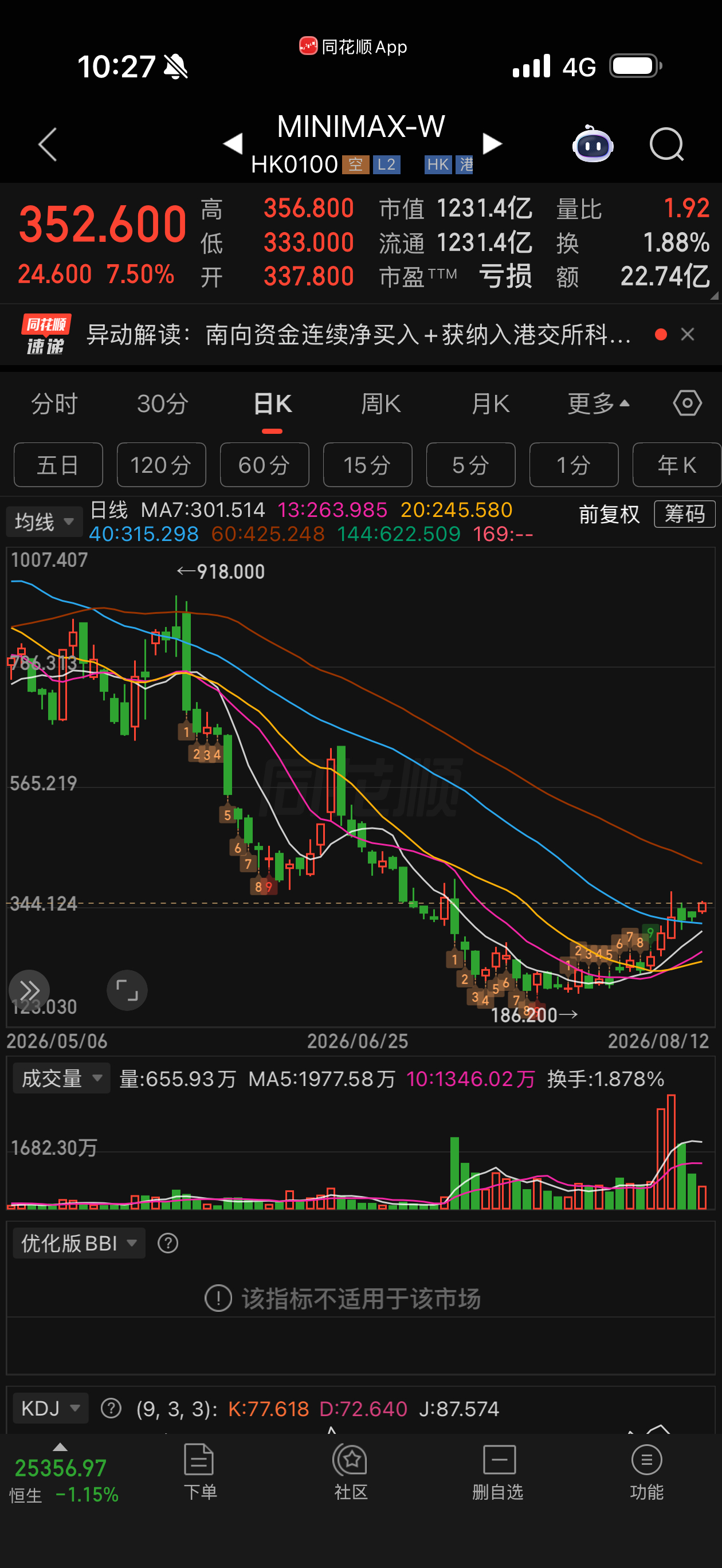This screenshot has height=1568, width=722.
Task: Switch to next stock with right triangle
Action: [x=492, y=144]
